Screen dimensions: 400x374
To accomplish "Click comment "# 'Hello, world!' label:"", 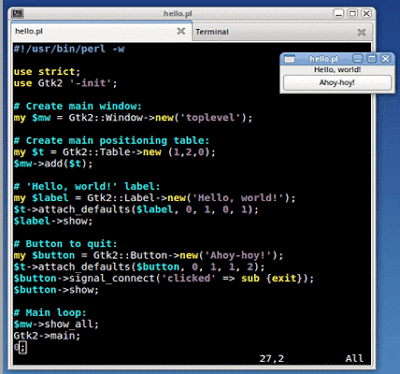I will coord(87,186).
